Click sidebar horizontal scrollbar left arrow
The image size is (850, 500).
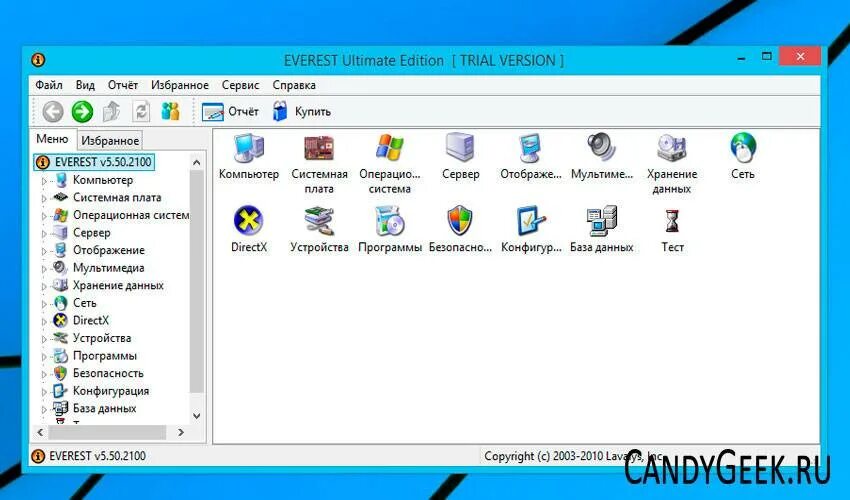40,432
